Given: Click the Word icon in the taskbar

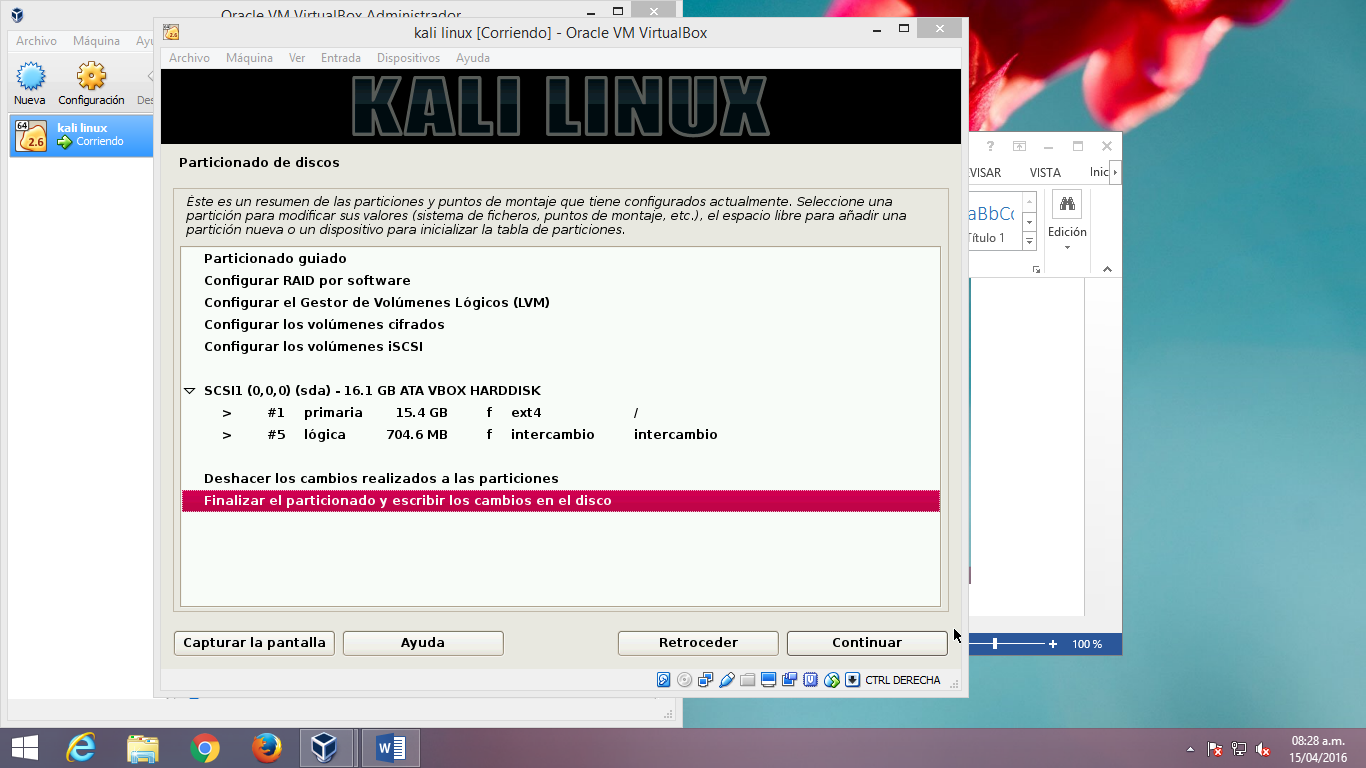Looking at the screenshot, I should pos(390,747).
